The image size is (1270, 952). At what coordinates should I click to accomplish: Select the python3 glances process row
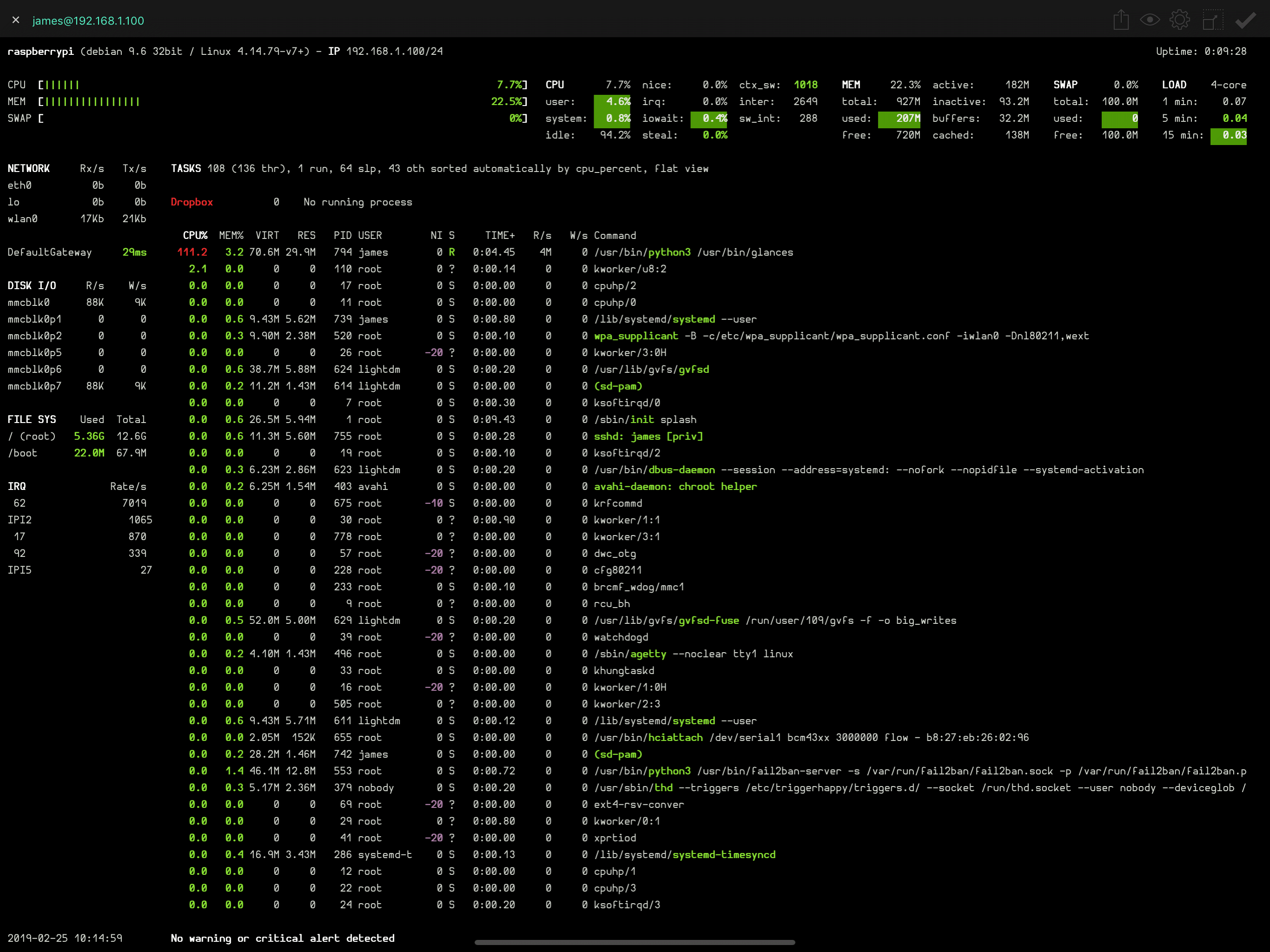click(693, 252)
